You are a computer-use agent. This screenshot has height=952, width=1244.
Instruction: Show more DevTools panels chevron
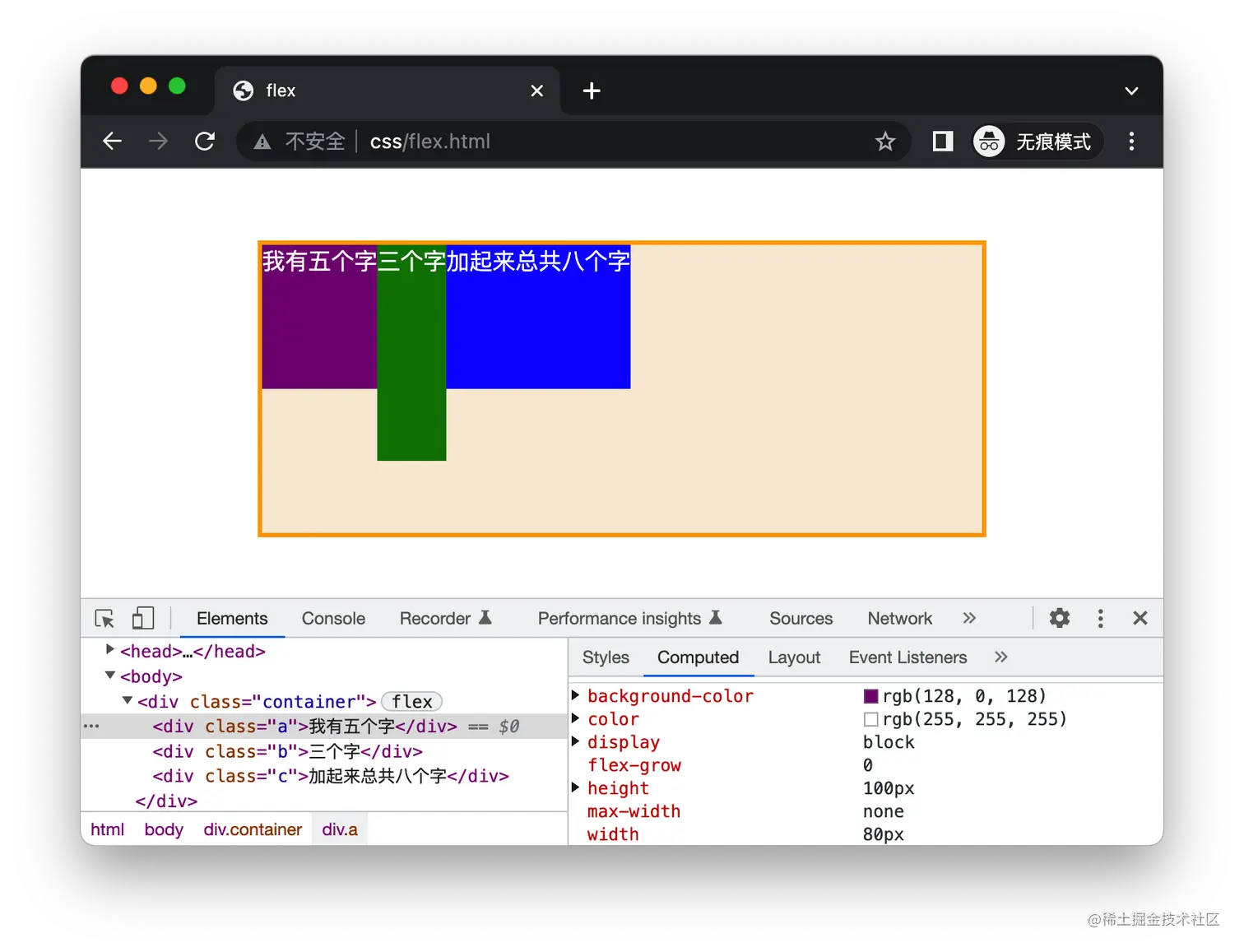[x=969, y=618]
